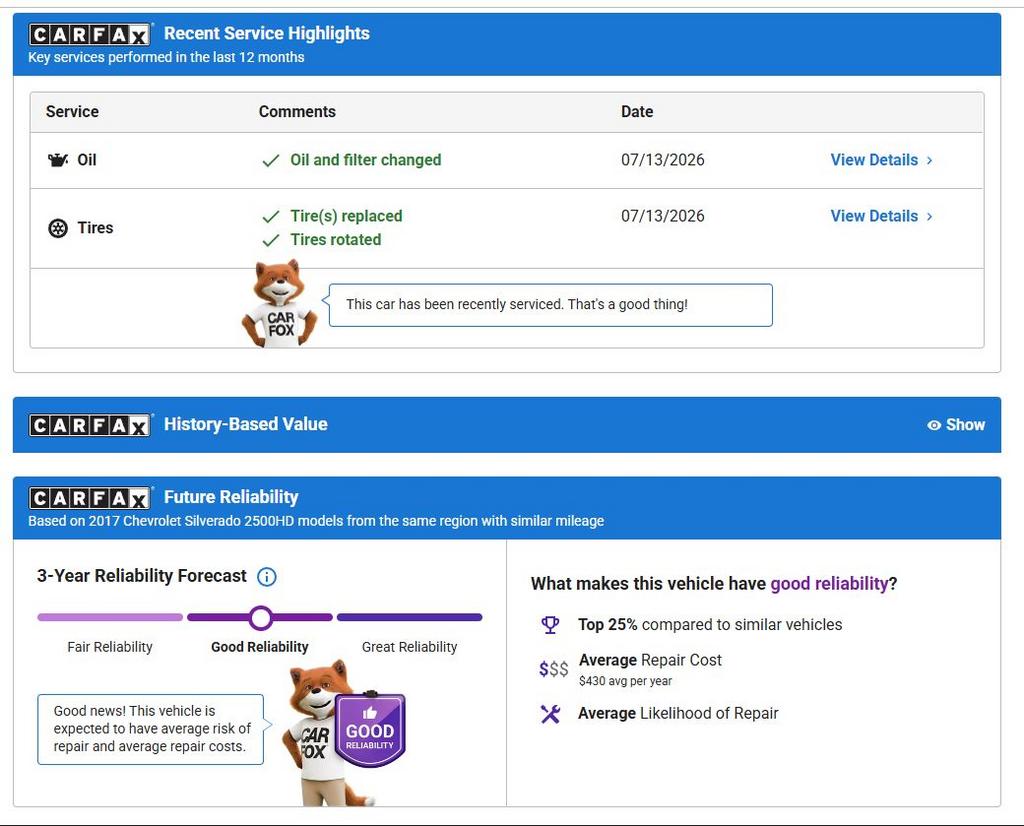Click the Service column header

72,112
